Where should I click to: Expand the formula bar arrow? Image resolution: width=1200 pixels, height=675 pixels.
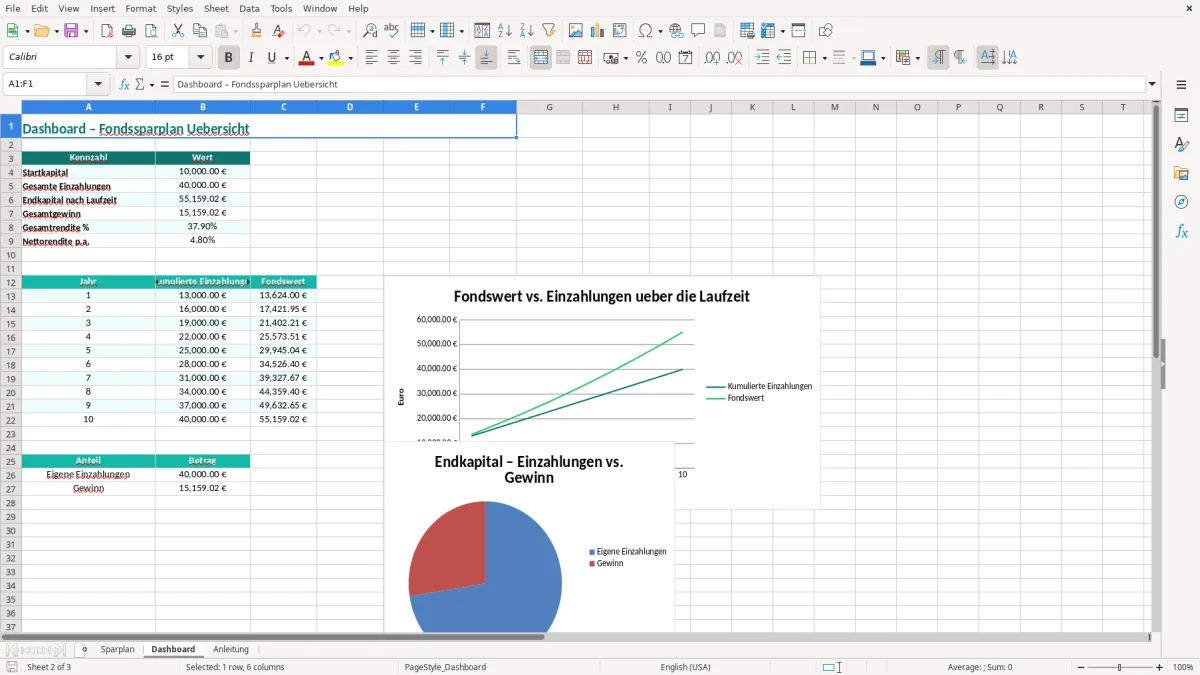pos(1152,84)
